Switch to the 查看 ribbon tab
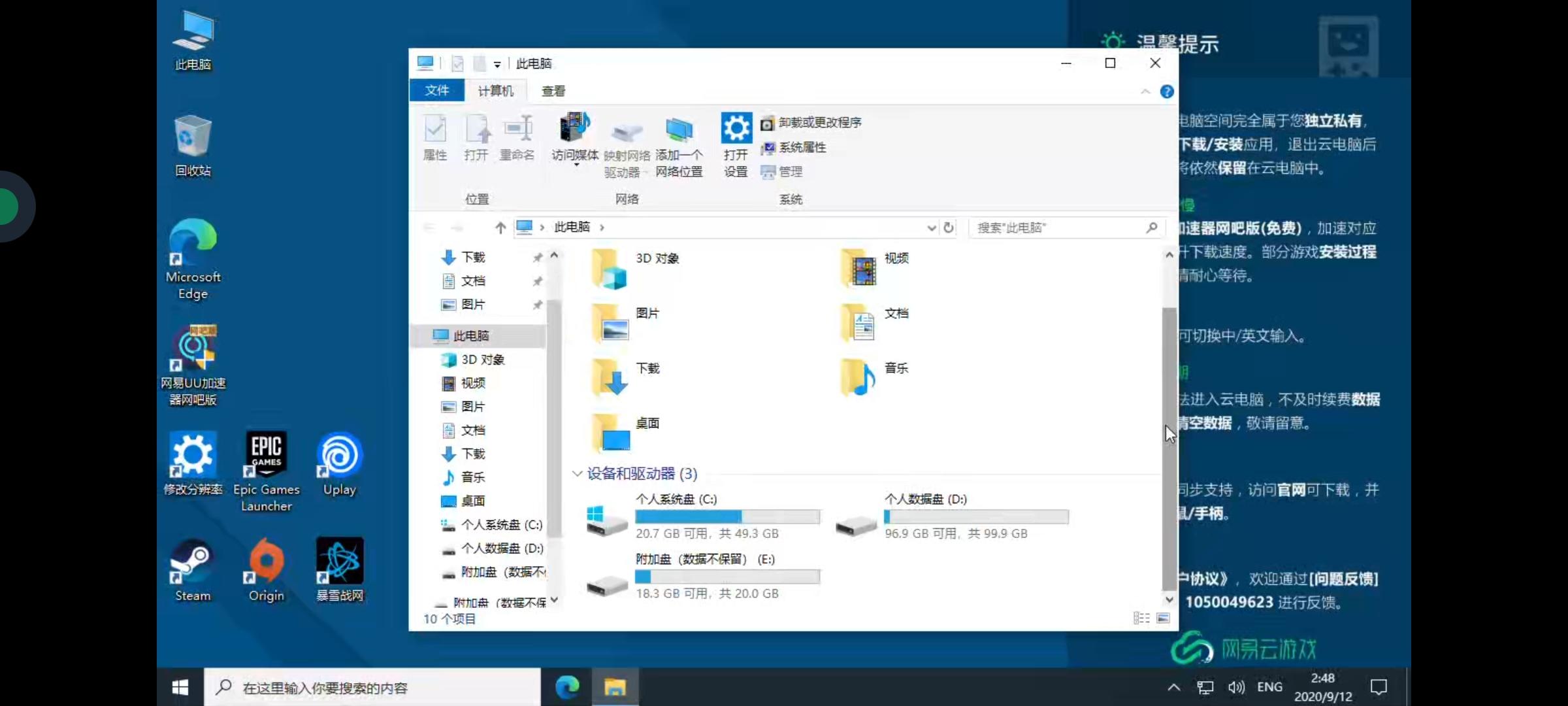The width and height of the screenshot is (1568, 706). coord(553,91)
